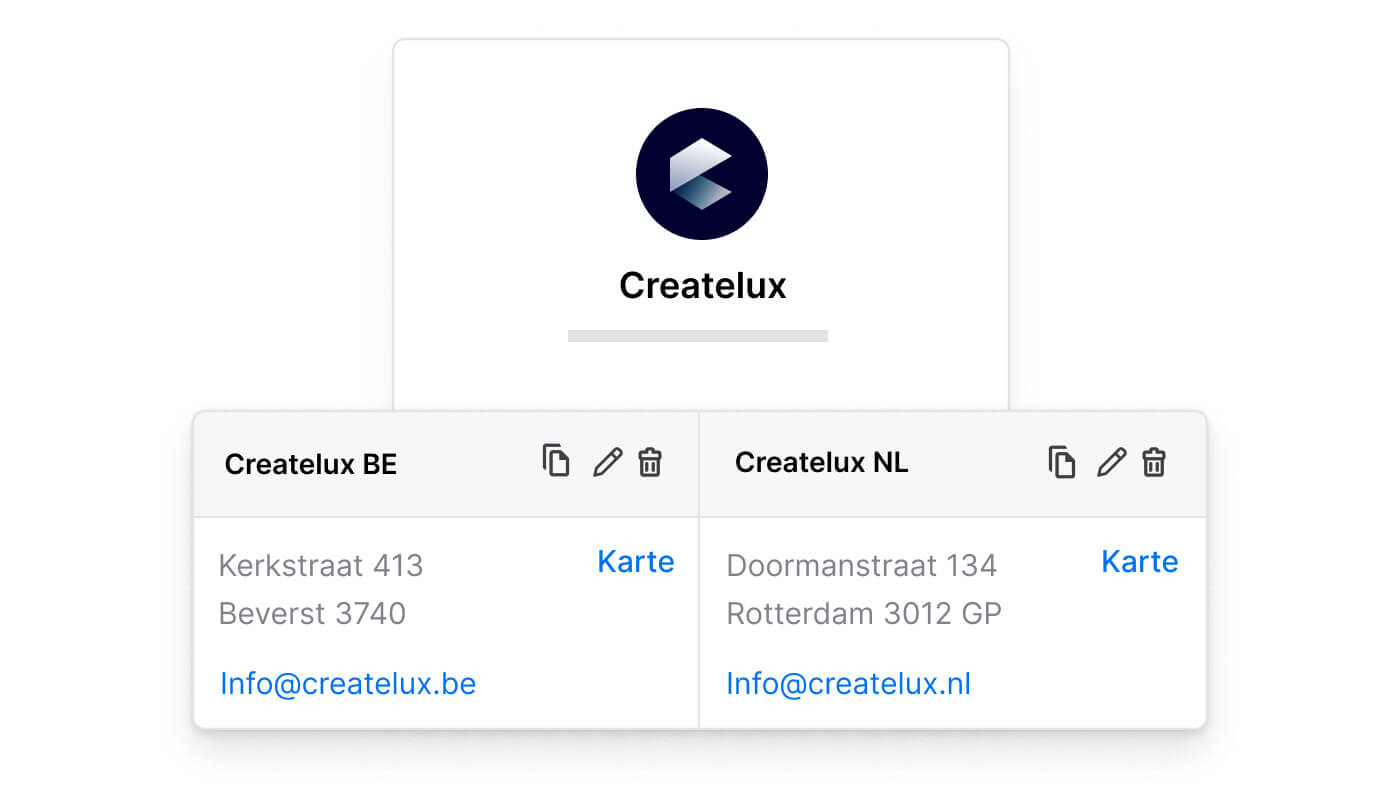
Task: Select the Createlux NL card title
Action: pos(821,463)
